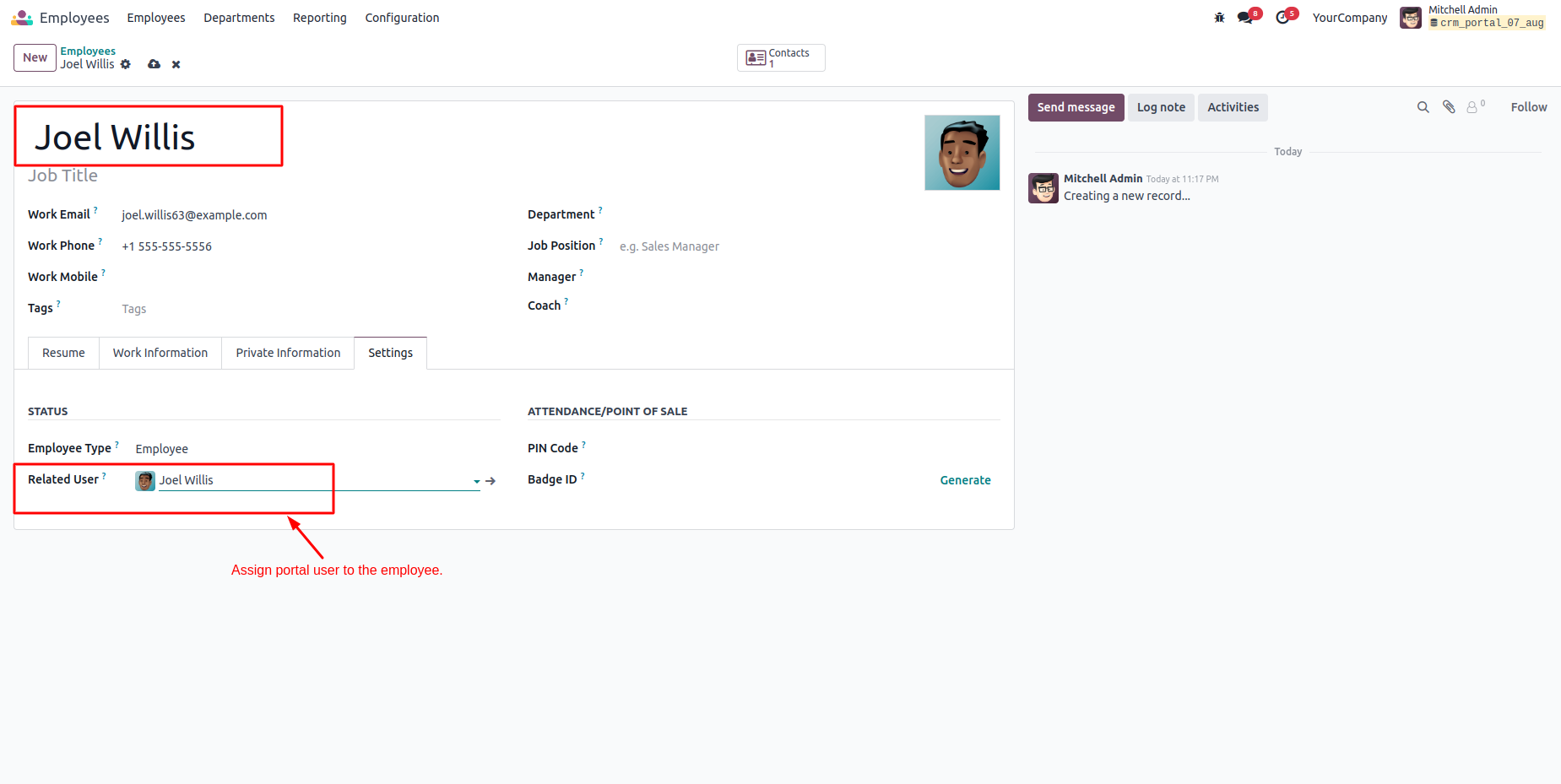
Task: Click the Send message button
Action: tap(1076, 107)
